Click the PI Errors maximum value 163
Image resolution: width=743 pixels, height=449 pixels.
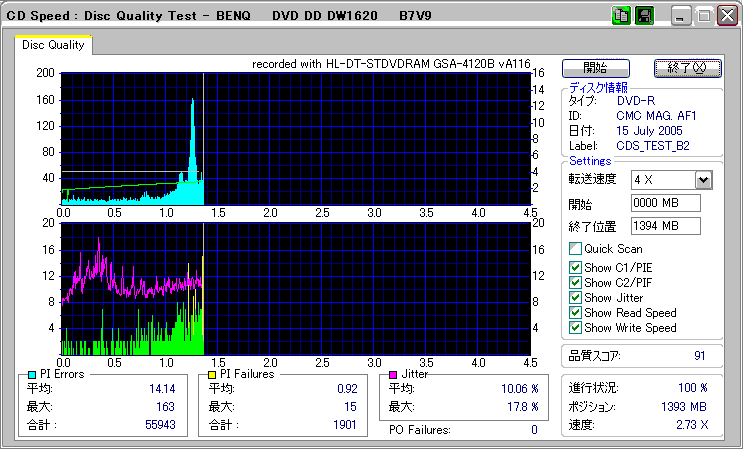[165, 406]
